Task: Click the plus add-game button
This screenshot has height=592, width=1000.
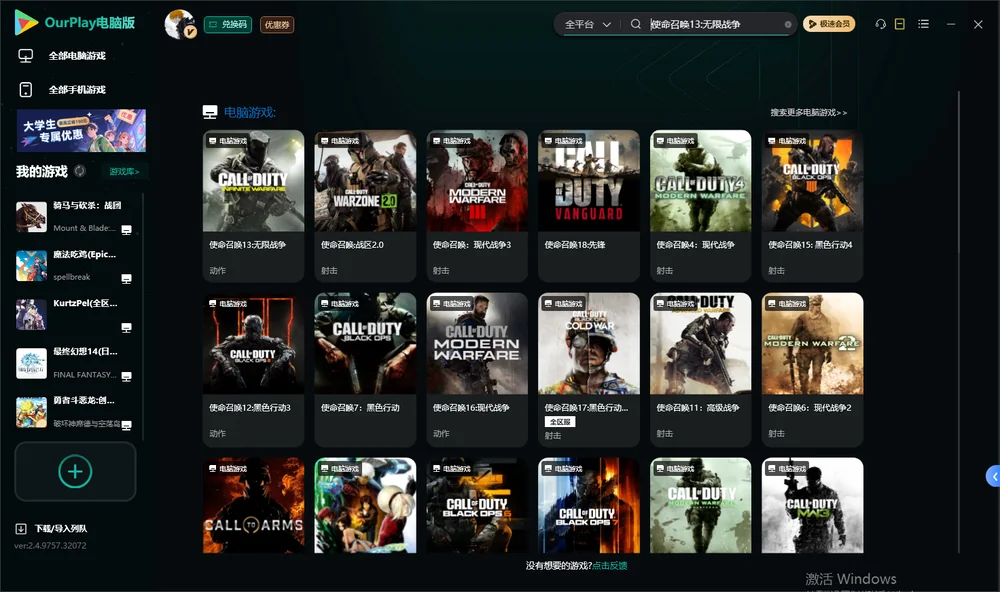Action: 75,471
